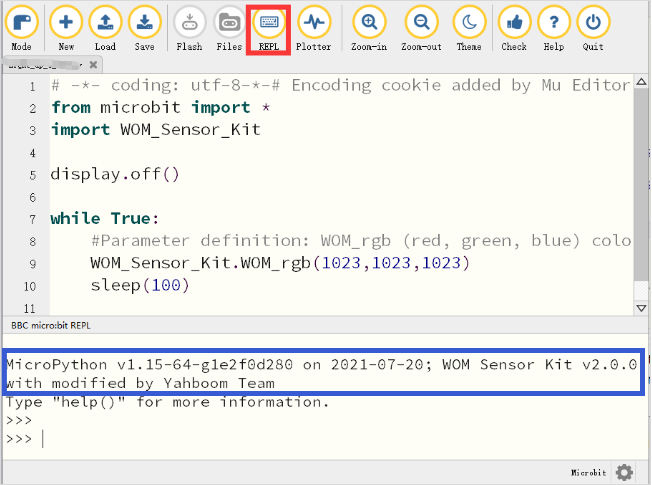The image size is (652, 485).
Task: Click line 'import WOM_Sensor_Kit'
Action: click(156, 130)
